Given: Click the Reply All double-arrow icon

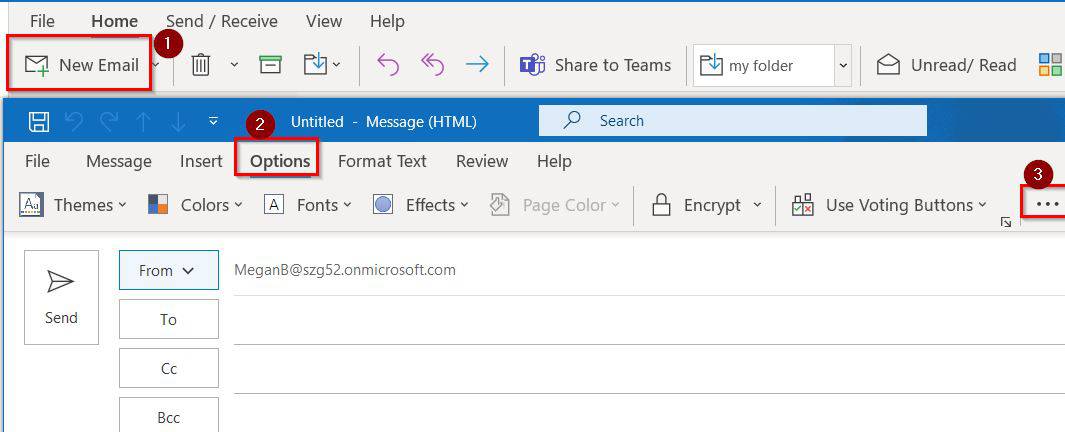Looking at the screenshot, I should 432,65.
